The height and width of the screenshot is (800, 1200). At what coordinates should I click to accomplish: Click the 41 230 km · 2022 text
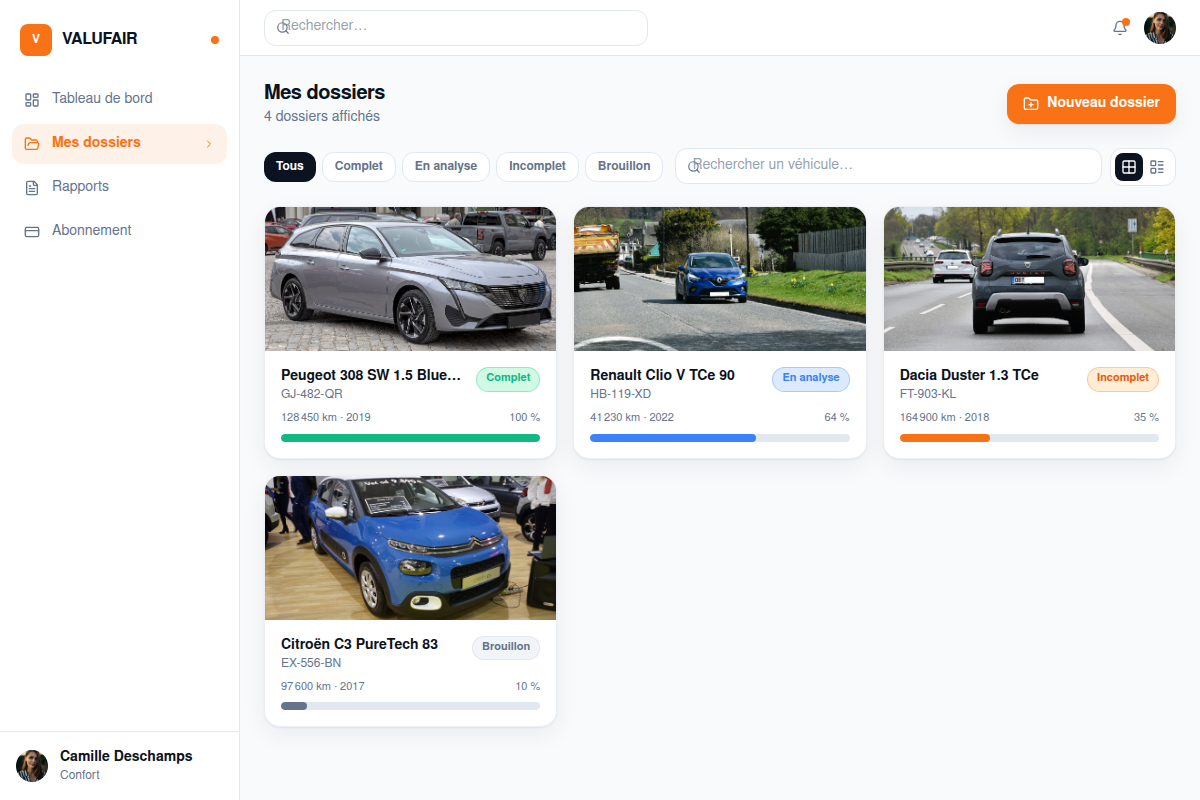click(x=632, y=417)
